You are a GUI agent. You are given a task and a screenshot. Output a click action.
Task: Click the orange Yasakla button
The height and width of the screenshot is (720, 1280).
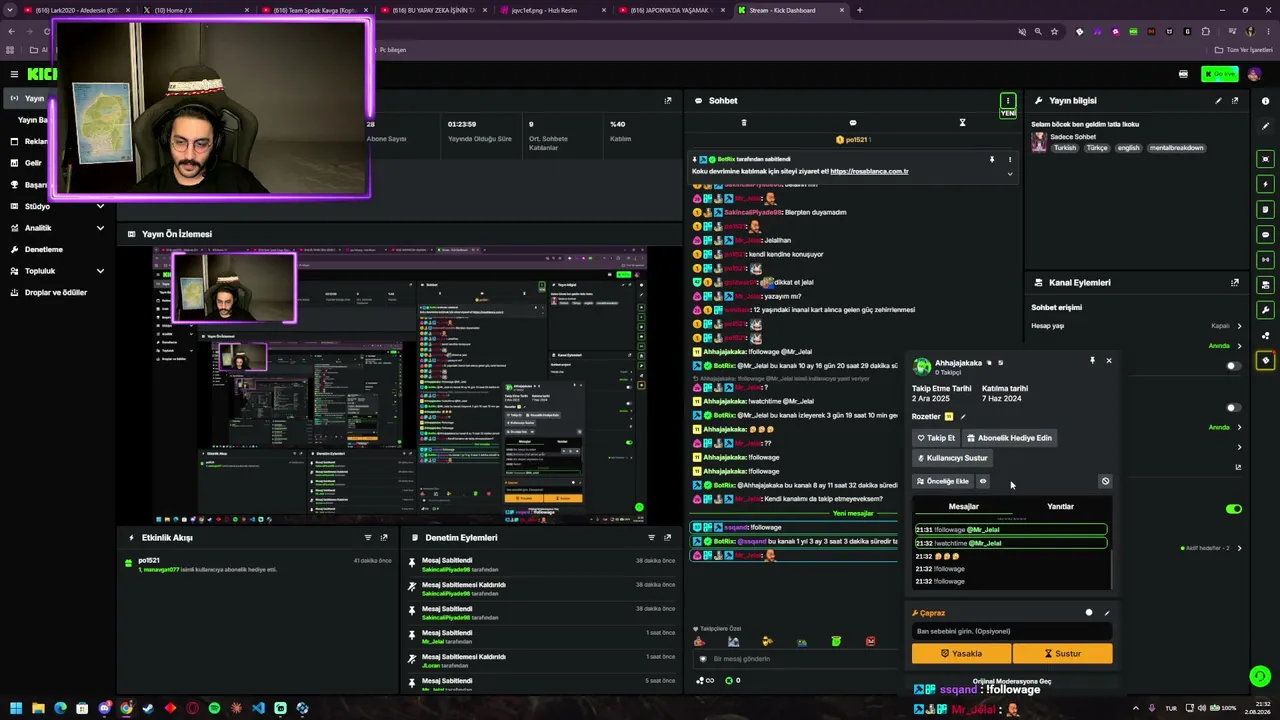(961, 654)
